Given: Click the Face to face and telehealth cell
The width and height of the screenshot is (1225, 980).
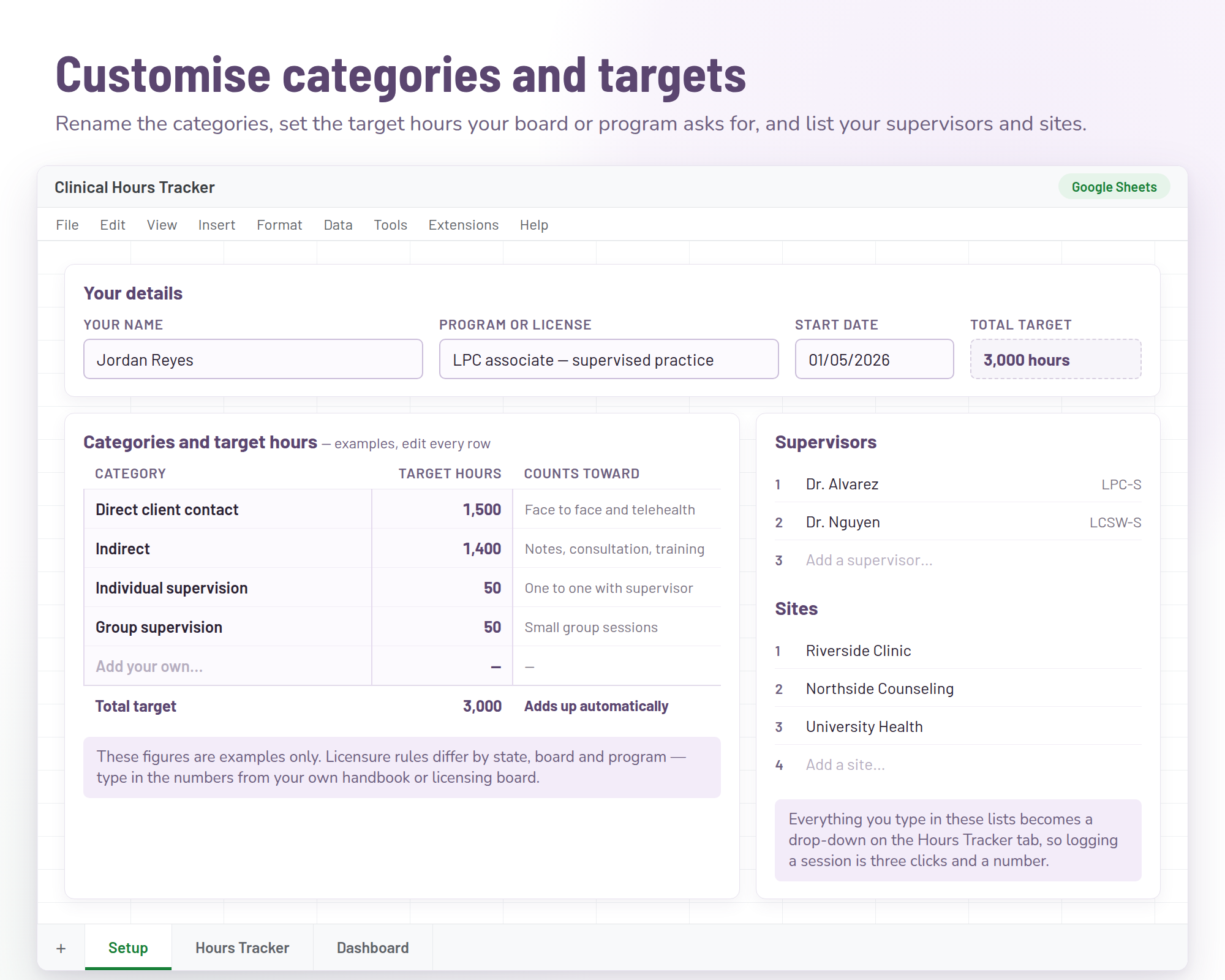Looking at the screenshot, I should point(617,510).
